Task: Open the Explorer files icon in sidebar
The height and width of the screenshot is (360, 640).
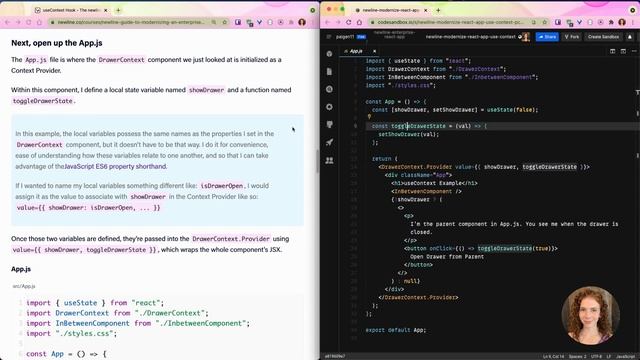Action: 329,71
